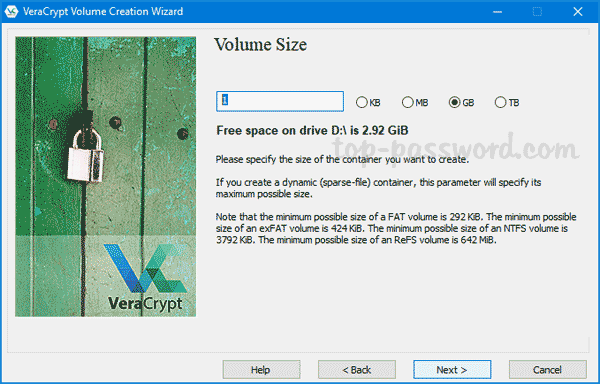Cancel the volume creation wizard

(x=548, y=370)
